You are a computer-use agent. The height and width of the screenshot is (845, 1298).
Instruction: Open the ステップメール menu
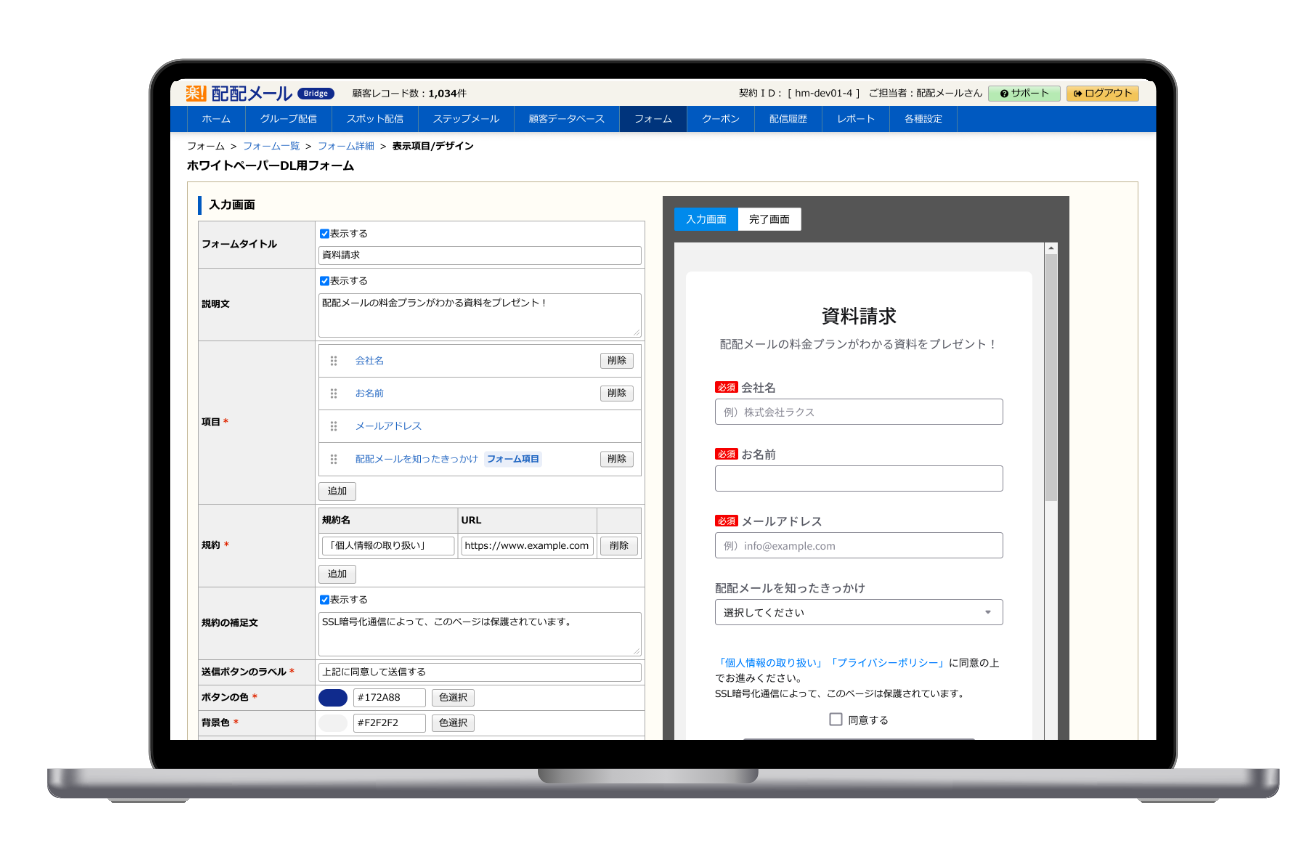point(466,119)
